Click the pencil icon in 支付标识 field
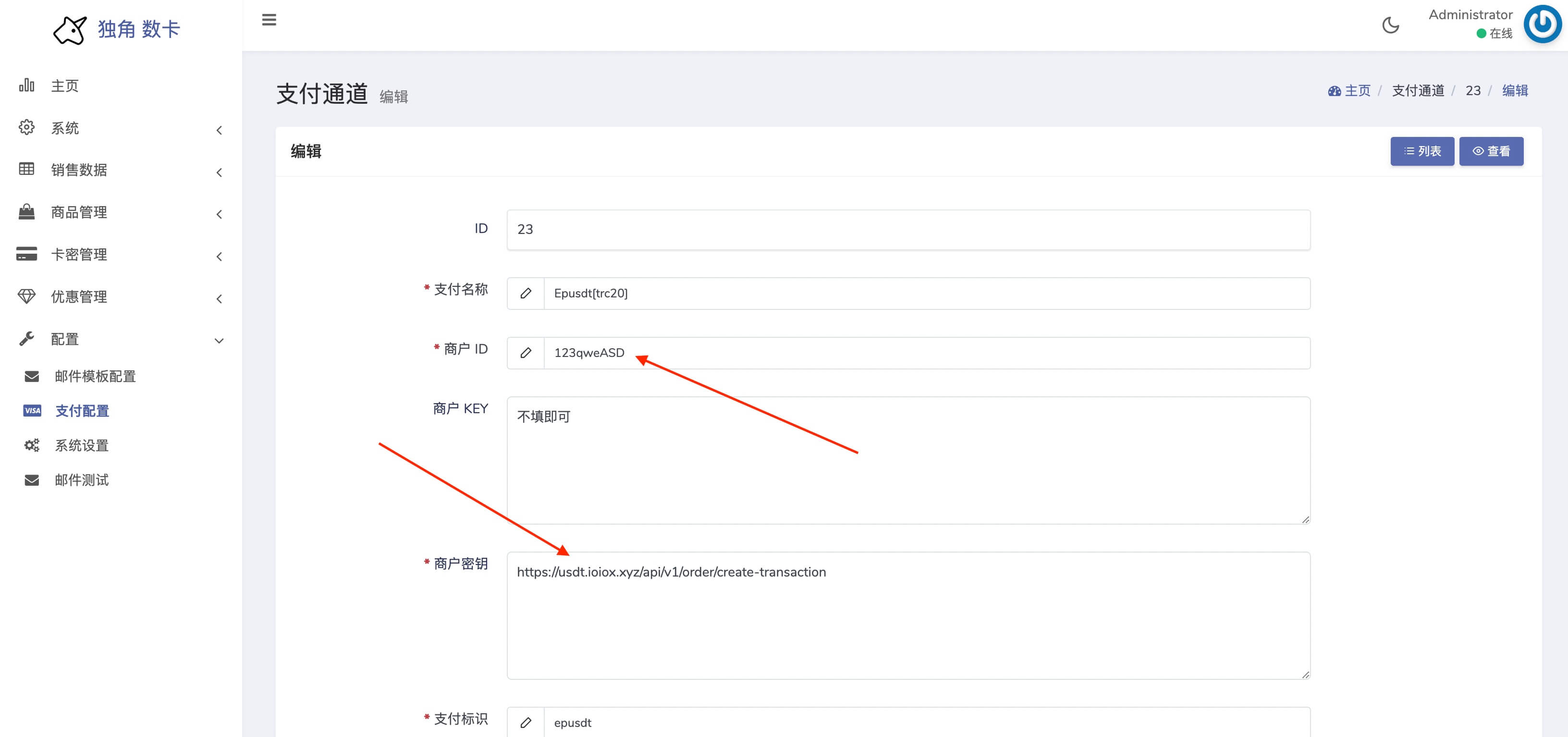 click(x=526, y=723)
